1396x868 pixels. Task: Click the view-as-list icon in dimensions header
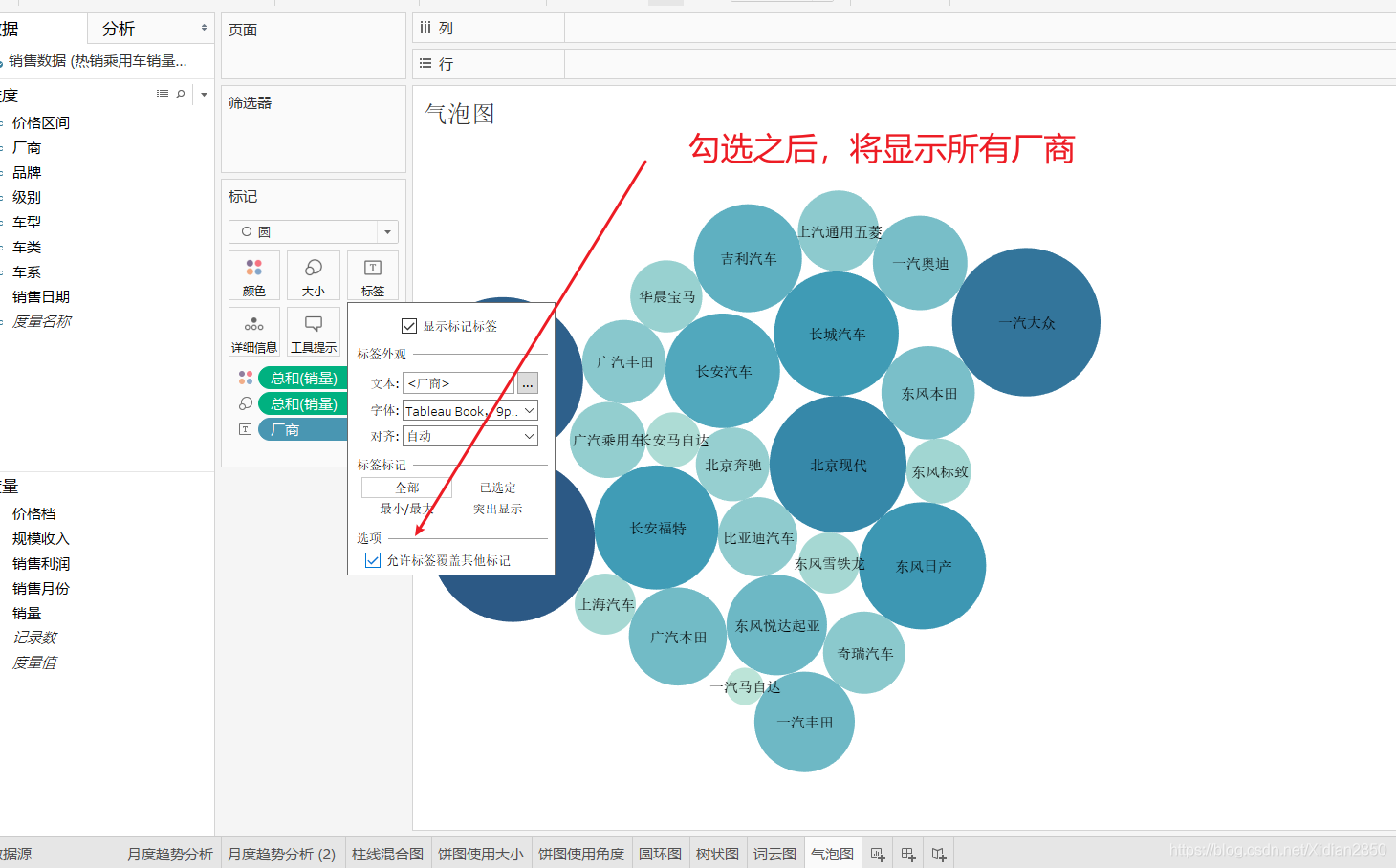(163, 94)
